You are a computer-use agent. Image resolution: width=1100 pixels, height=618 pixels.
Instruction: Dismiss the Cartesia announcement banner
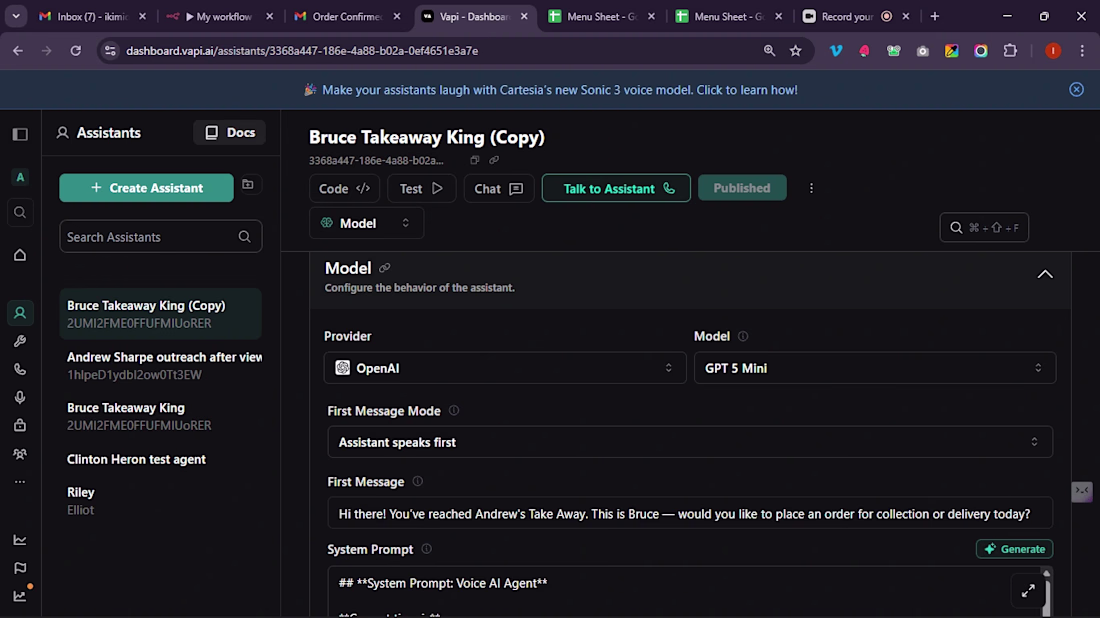tap(1076, 89)
